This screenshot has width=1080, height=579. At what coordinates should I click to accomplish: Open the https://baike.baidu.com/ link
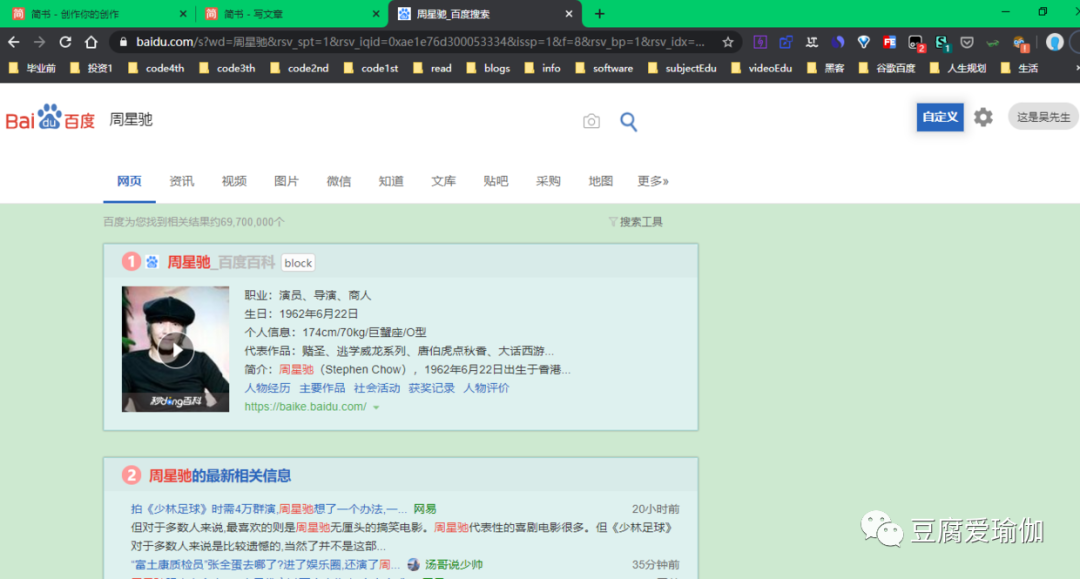tap(305, 407)
